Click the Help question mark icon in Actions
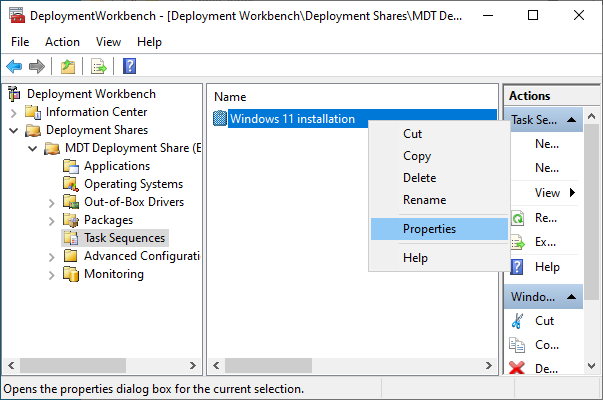The width and height of the screenshot is (603, 400). click(517, 267)
